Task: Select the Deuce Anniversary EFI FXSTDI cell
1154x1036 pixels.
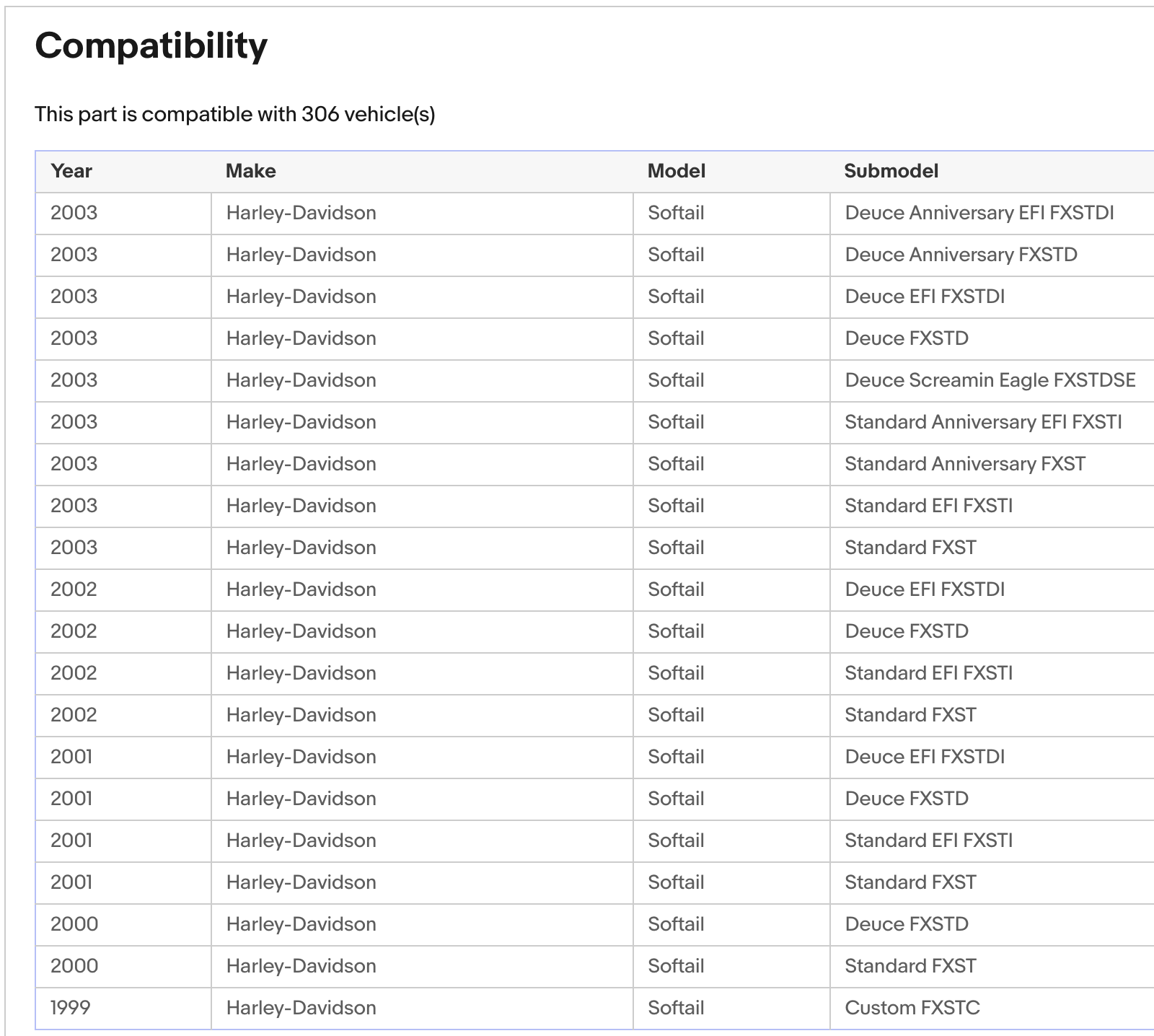Action: point(979,213)
